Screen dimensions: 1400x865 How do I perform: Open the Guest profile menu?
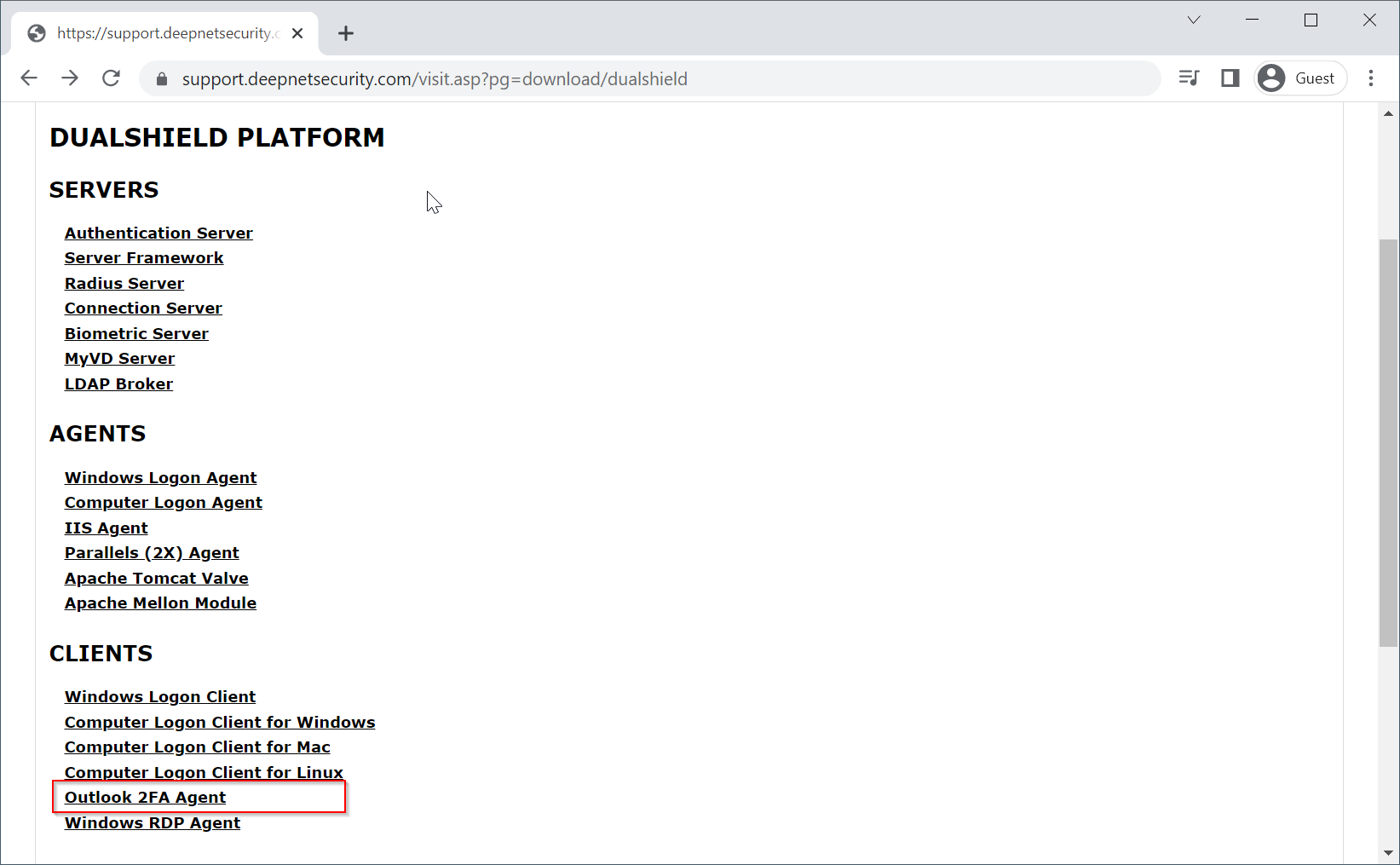[x=1299, y=78]
